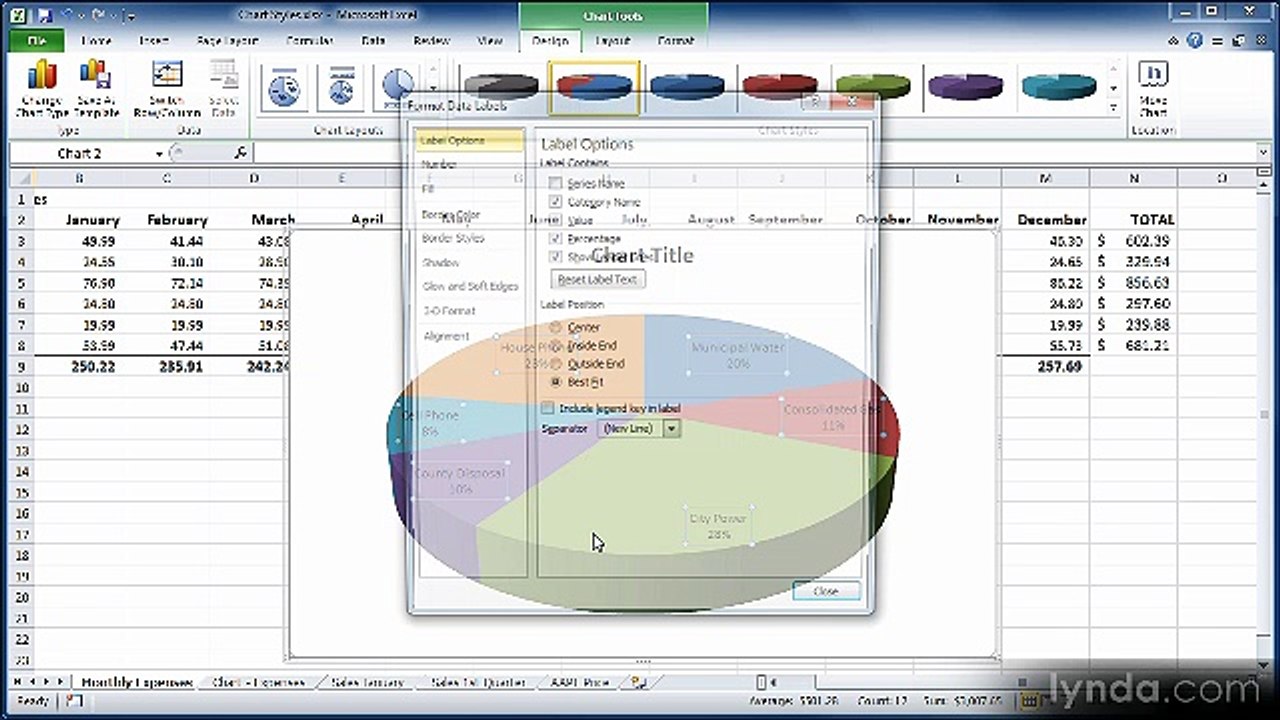Choose the second chart layout thumbnail

342,89
